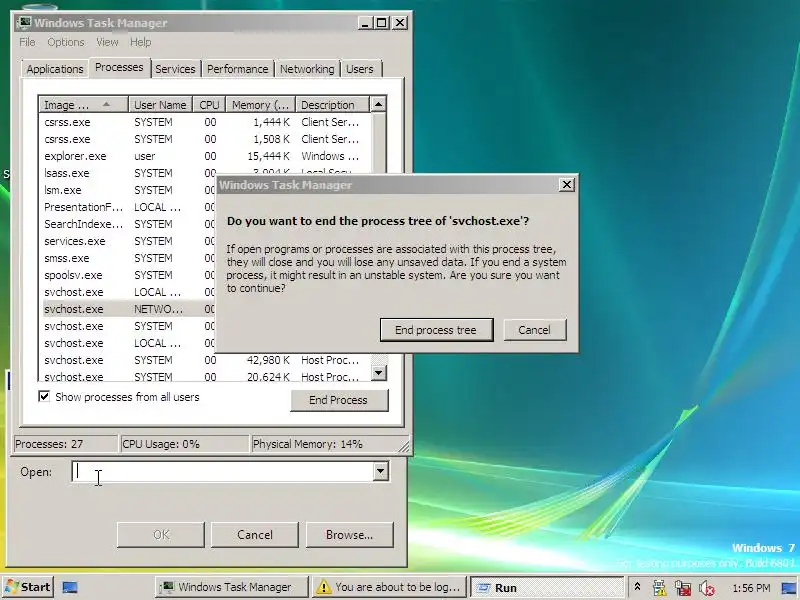Open the File menu in Task Manager

pos(27,42)
